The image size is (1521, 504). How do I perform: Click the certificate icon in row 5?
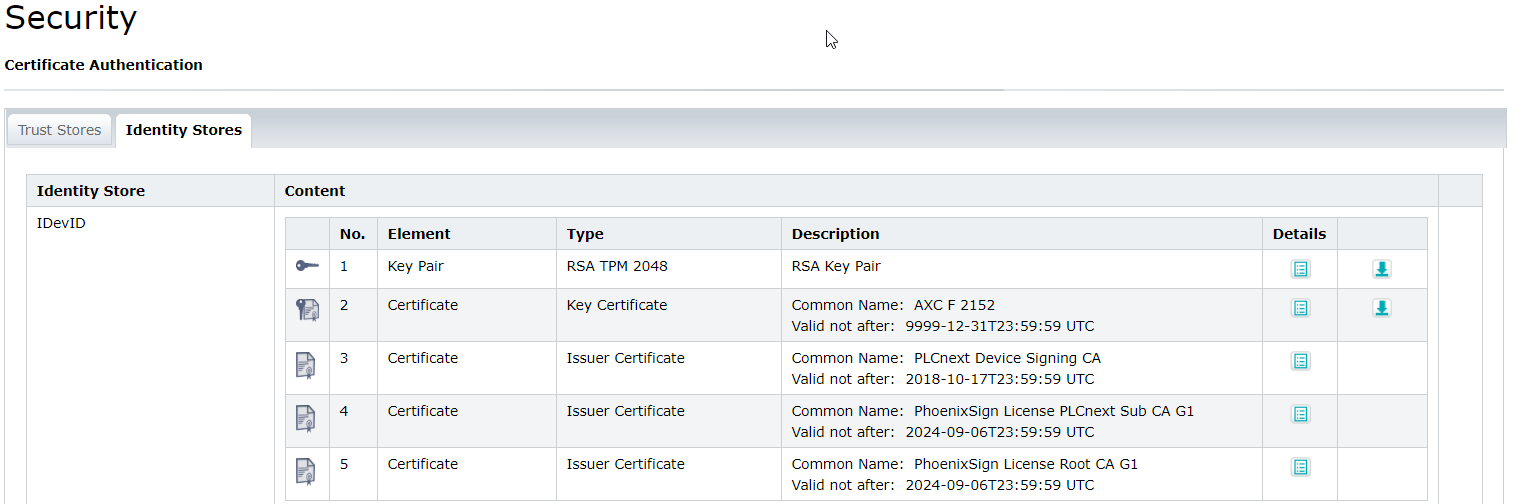point(306,471)
